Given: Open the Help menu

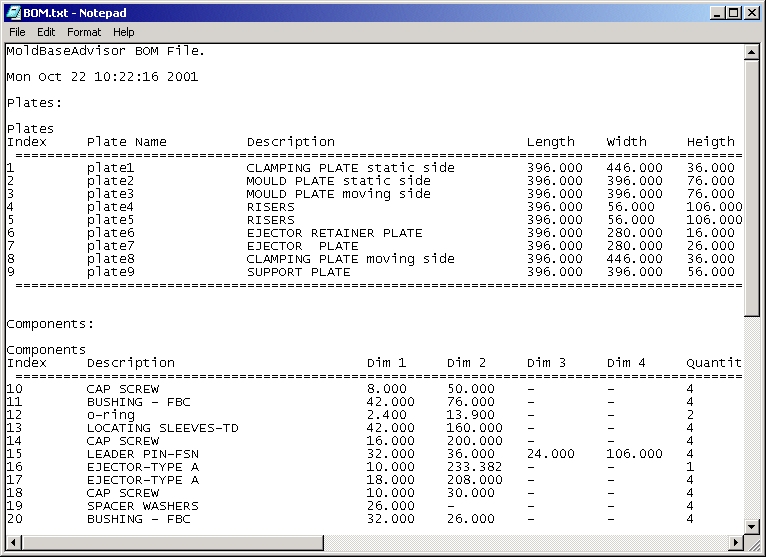Looking at the screenshot, I should click(x=124, y=32).
